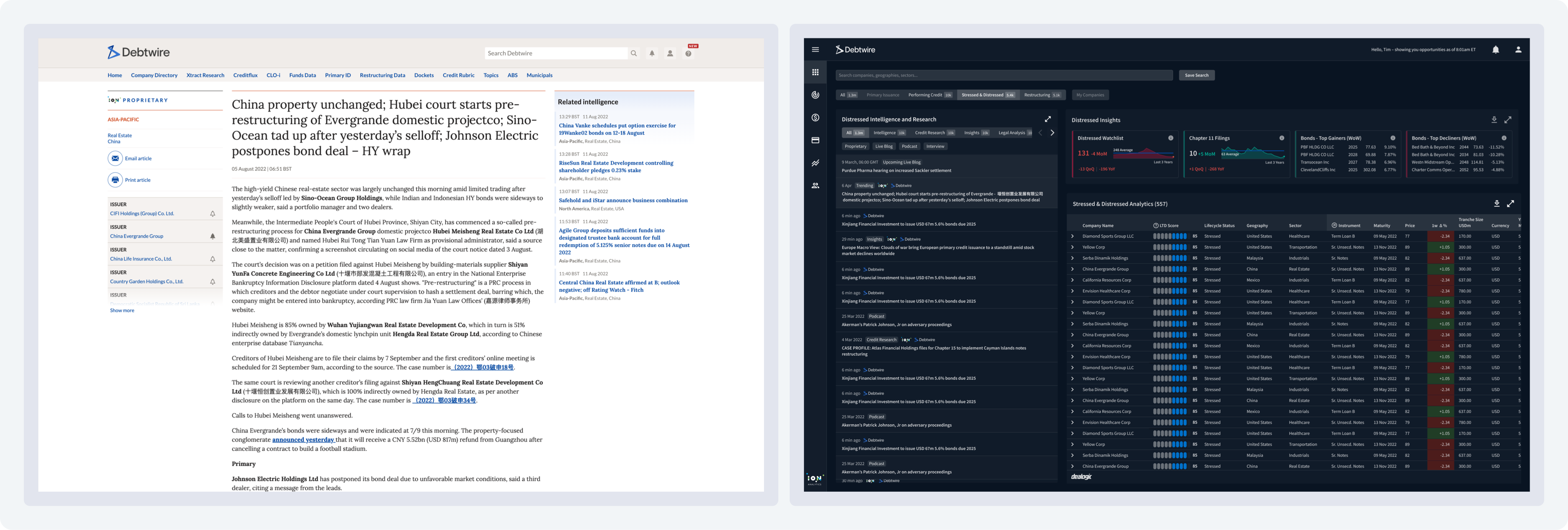Image resolution: width=1568 pixels, height=530 pixels.
Task: Click the Email article envelope icon
Action: 115,158
